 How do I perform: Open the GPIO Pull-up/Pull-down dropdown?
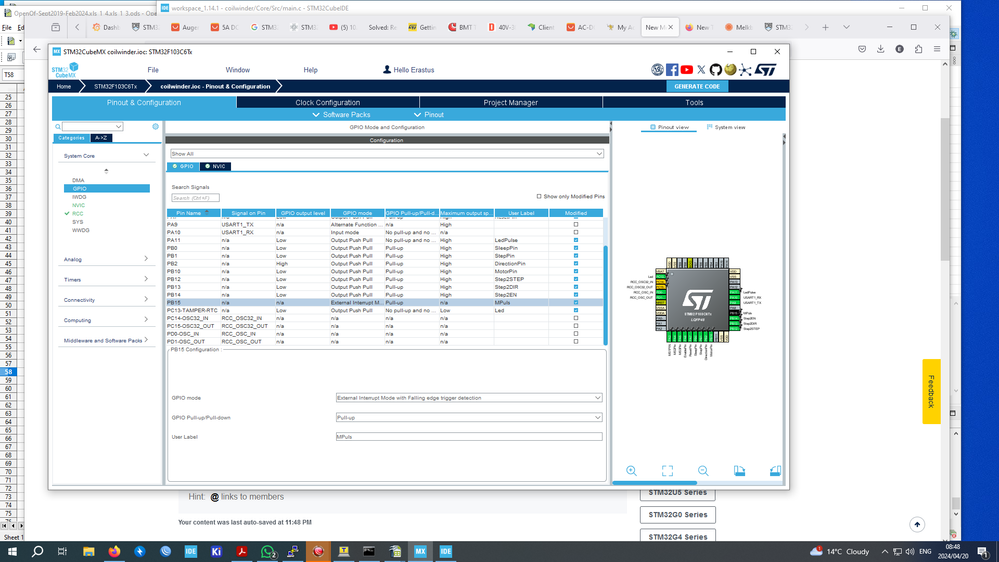(x=468, y=417)
